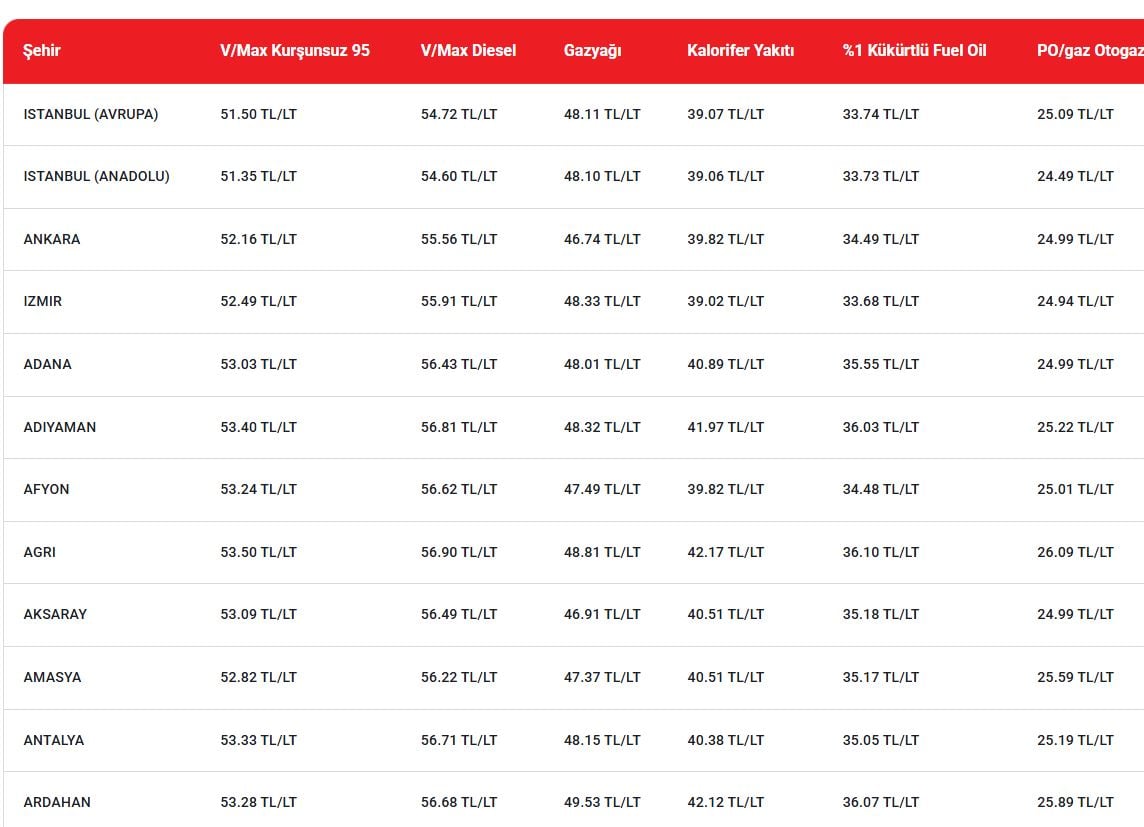The height and width of the screenshot is (827, 1144).
Task: Click Adana's 35.55 TL/LT Fuel Oil value
Action: pyautogui.click(x=881, y=364)
